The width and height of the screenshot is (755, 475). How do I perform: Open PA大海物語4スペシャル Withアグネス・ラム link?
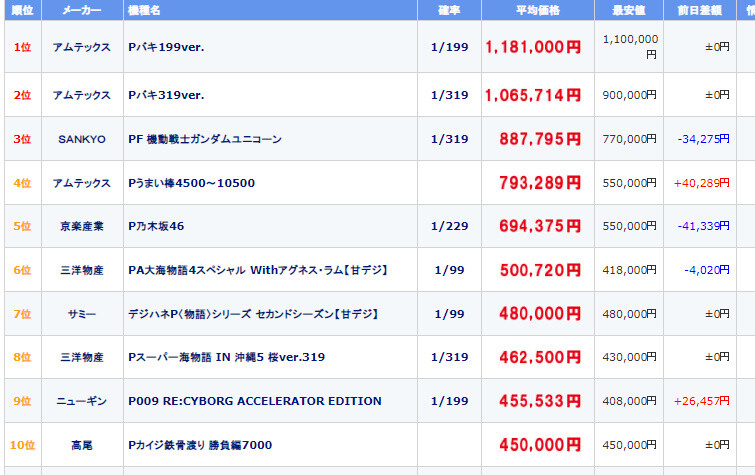(x=258, y=270)
